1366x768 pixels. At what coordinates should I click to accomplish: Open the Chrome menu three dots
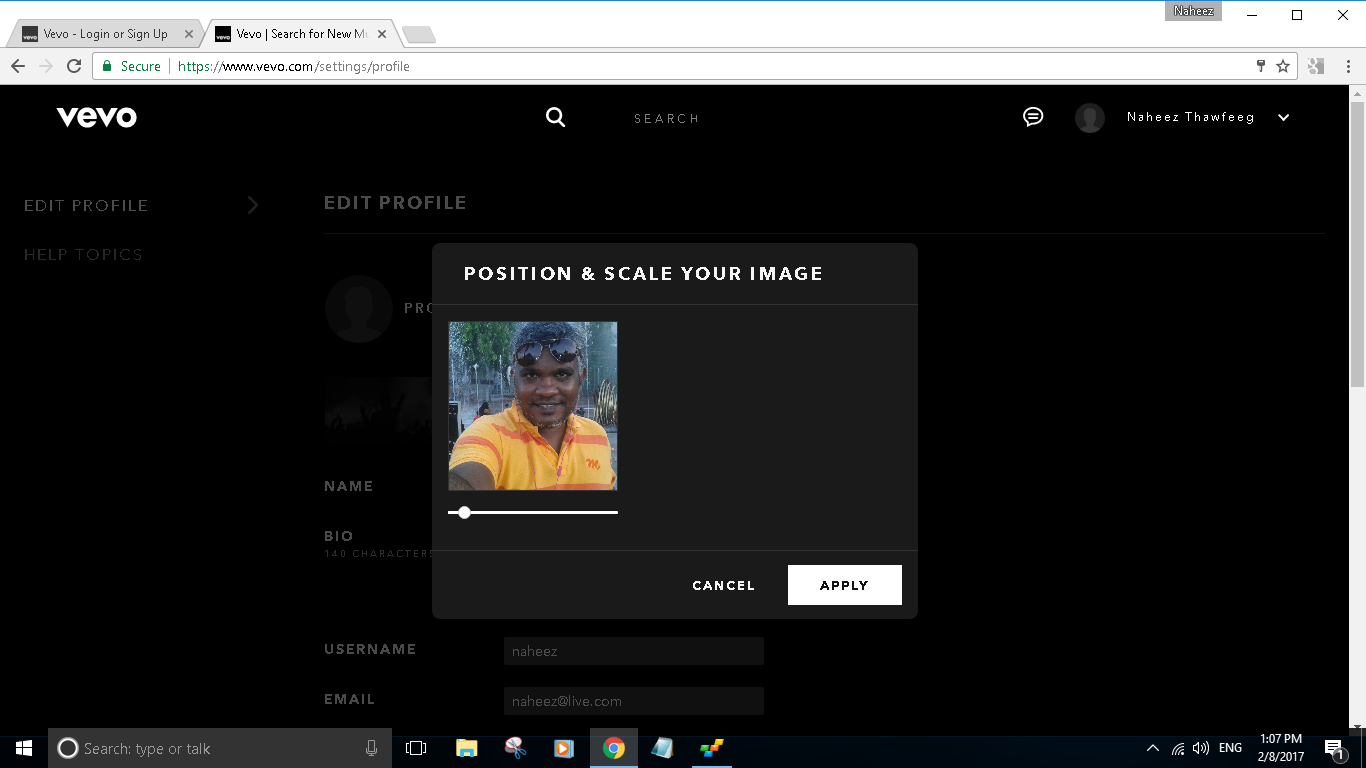[1347, 66]
